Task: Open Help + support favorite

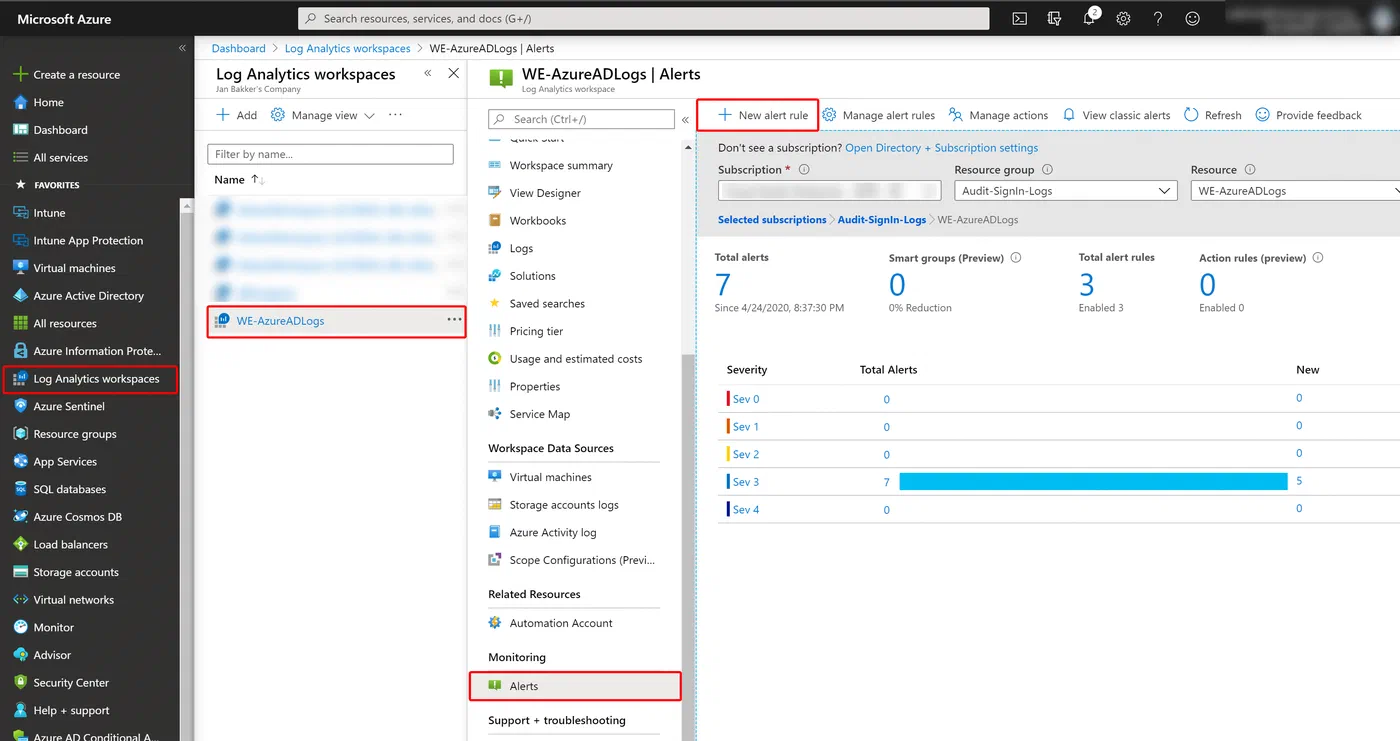Action: 71,711
